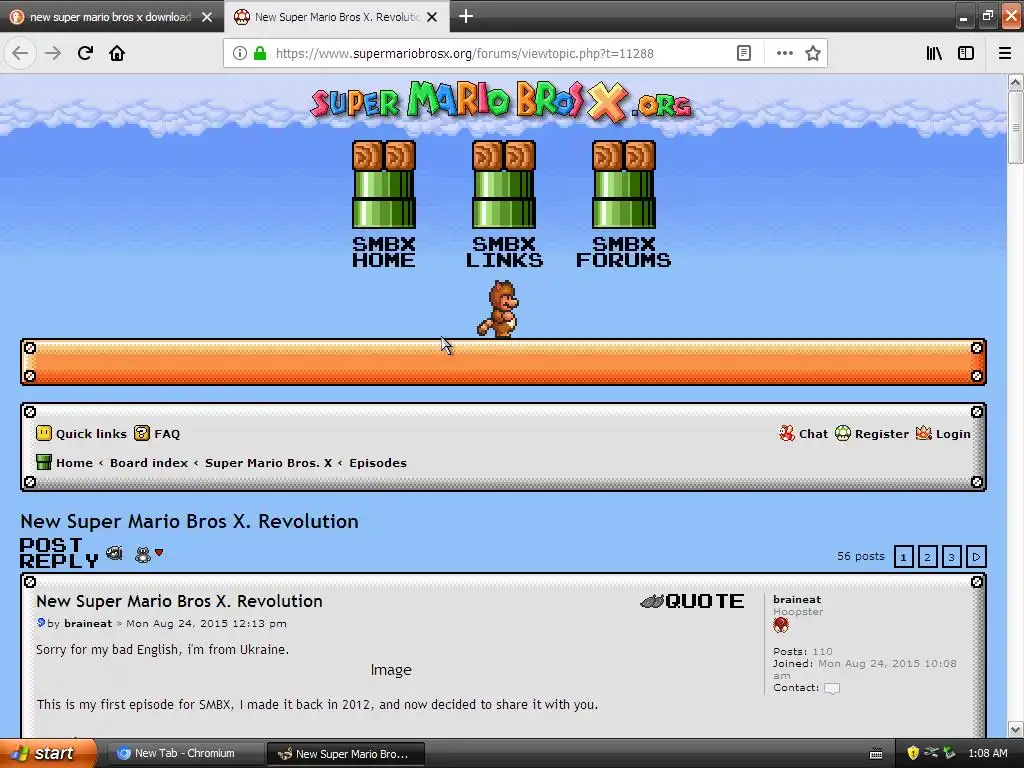The image size is (1024, 768).
Task: Quote braineat's first post
Action: pos(692,601)
